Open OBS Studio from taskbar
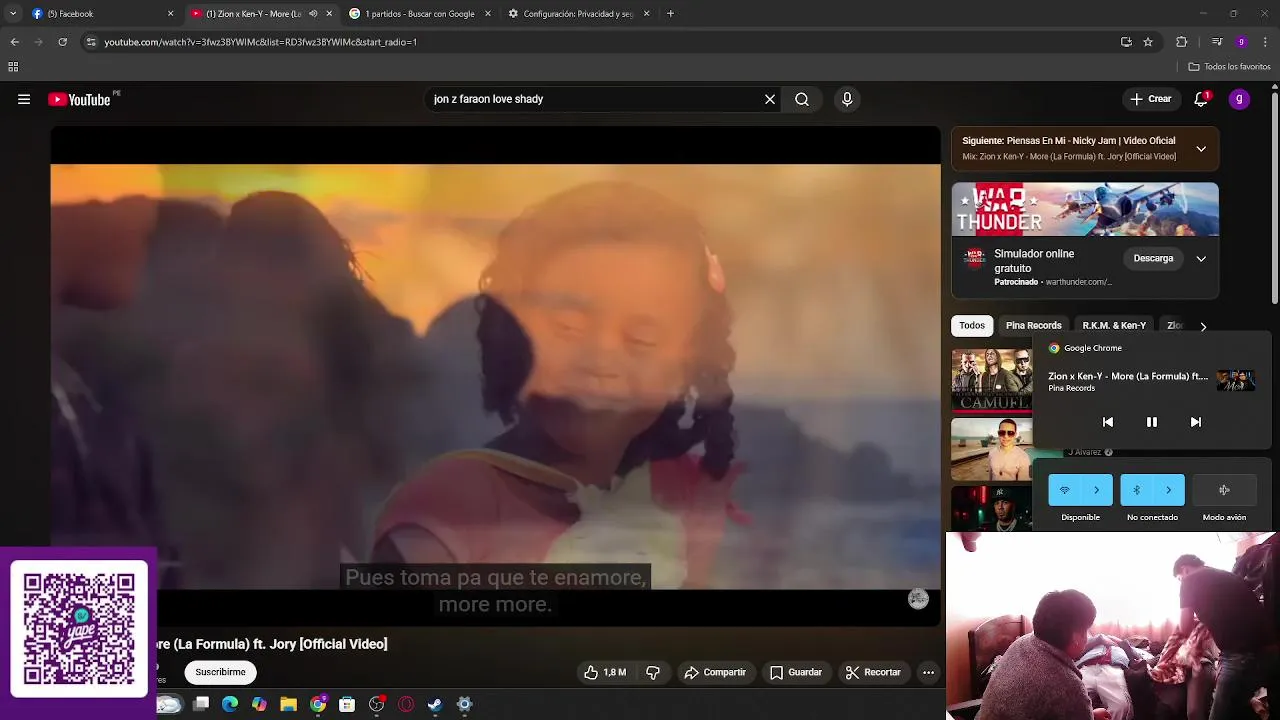1280x720 pixels. click(376, 704)
